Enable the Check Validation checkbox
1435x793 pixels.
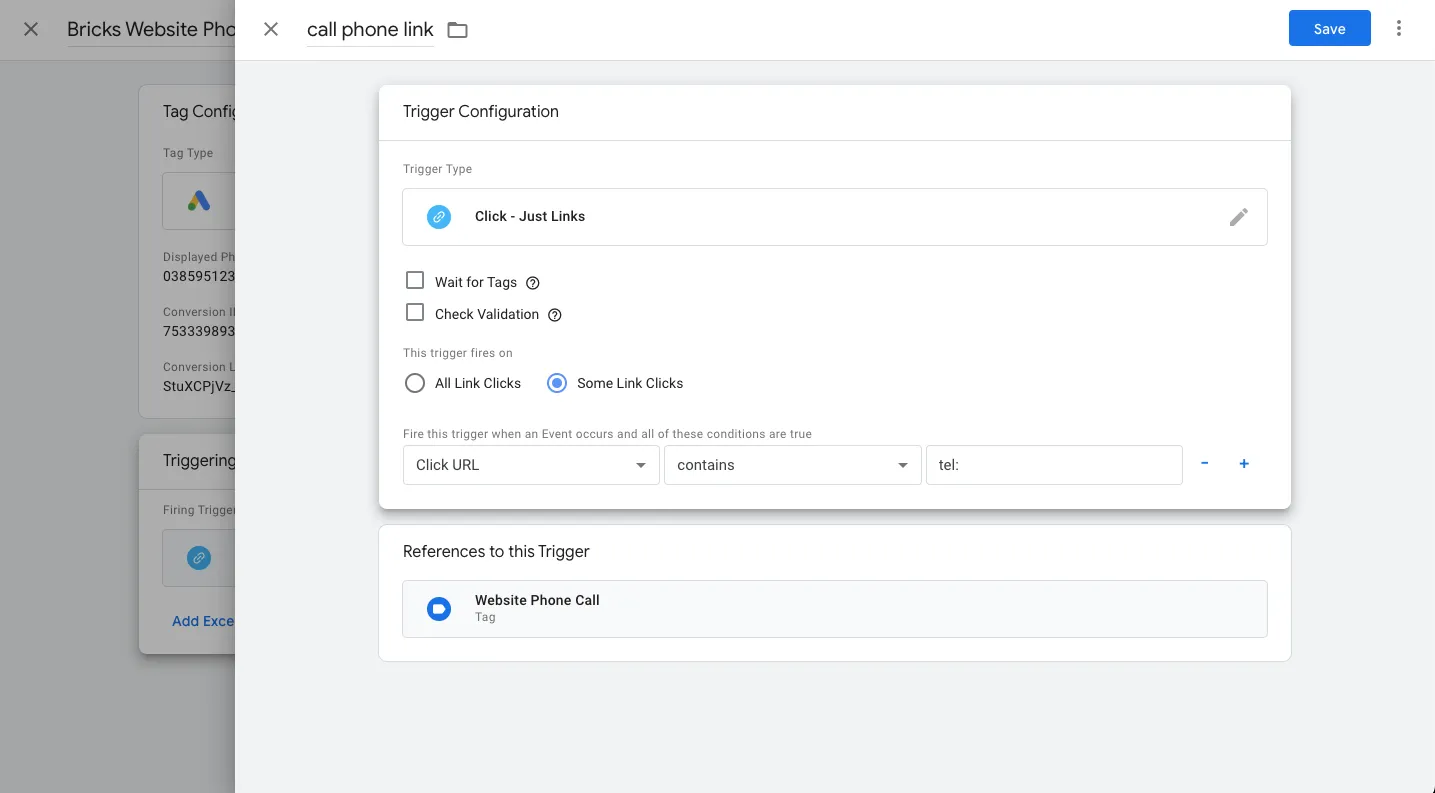pyautogui.click(x=415, y=312)
